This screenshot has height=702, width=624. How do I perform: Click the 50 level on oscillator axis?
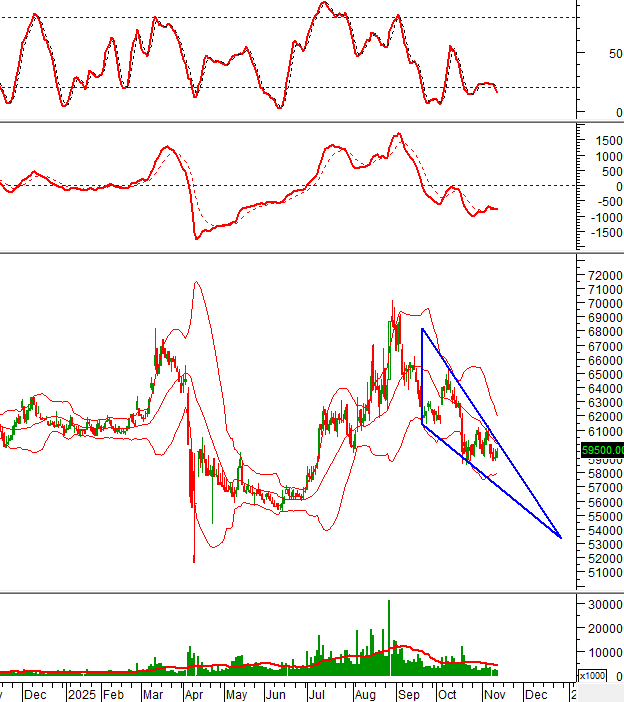coord(603,53)
